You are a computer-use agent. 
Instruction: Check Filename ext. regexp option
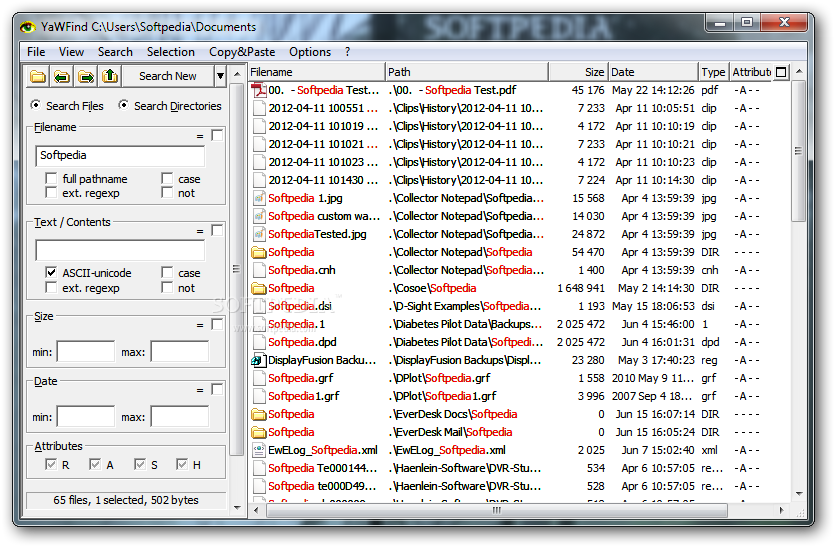(x=51, y=192)
